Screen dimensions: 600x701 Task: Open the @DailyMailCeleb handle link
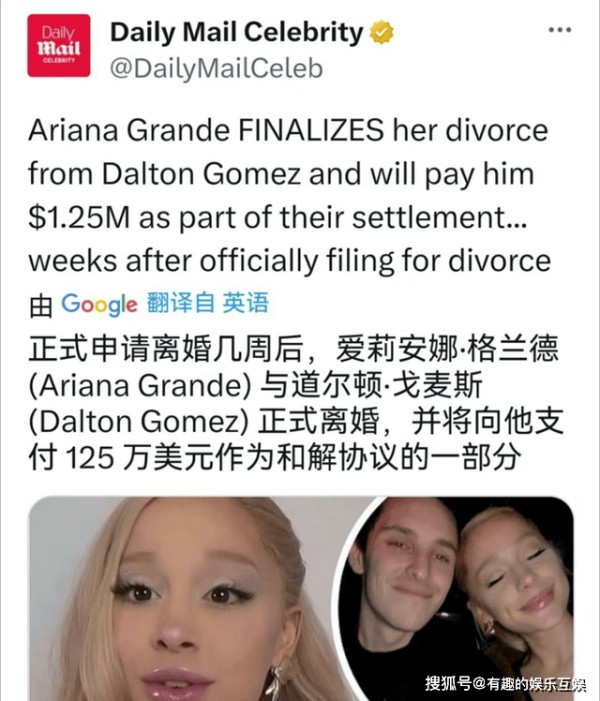[x=216, y=69]
